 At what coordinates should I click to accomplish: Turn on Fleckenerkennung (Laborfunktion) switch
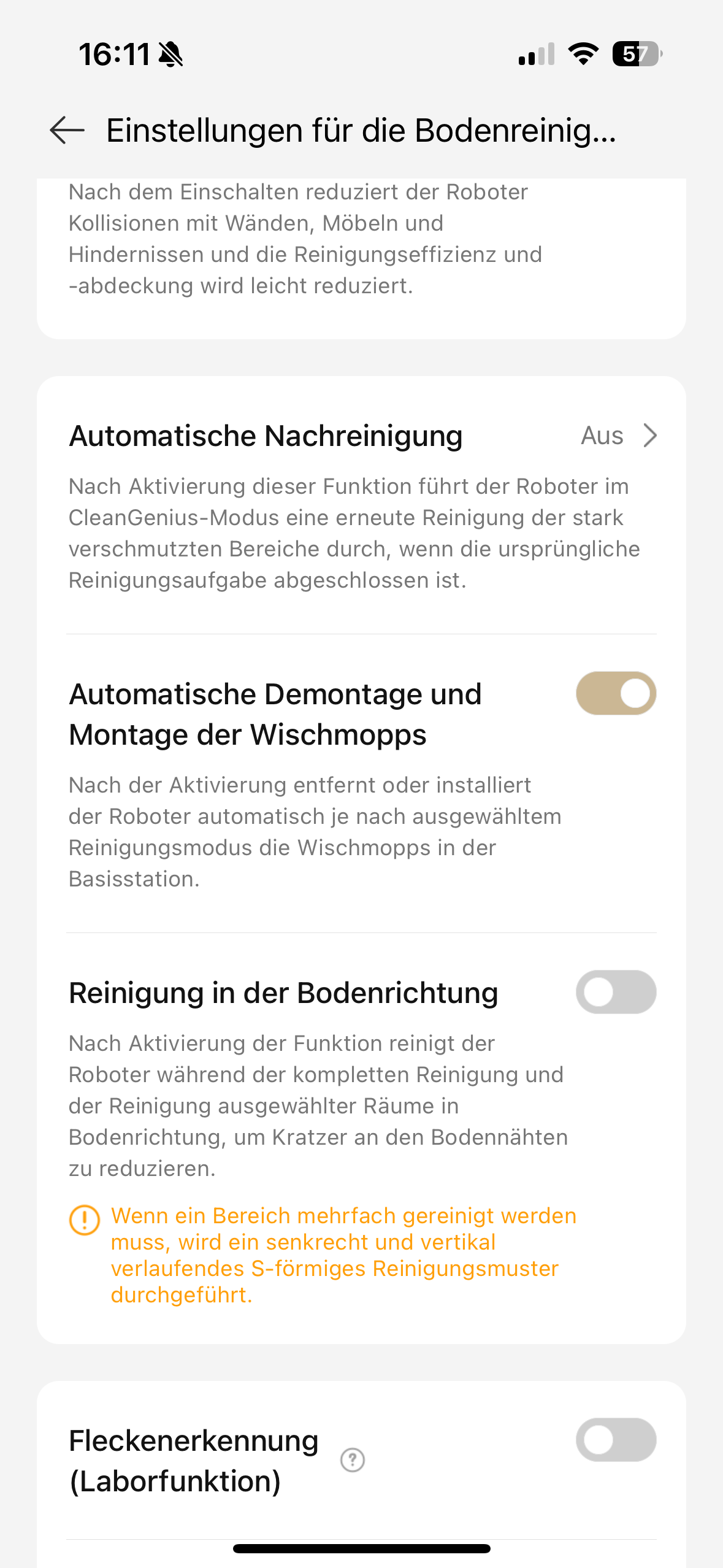click(616, 1440)
